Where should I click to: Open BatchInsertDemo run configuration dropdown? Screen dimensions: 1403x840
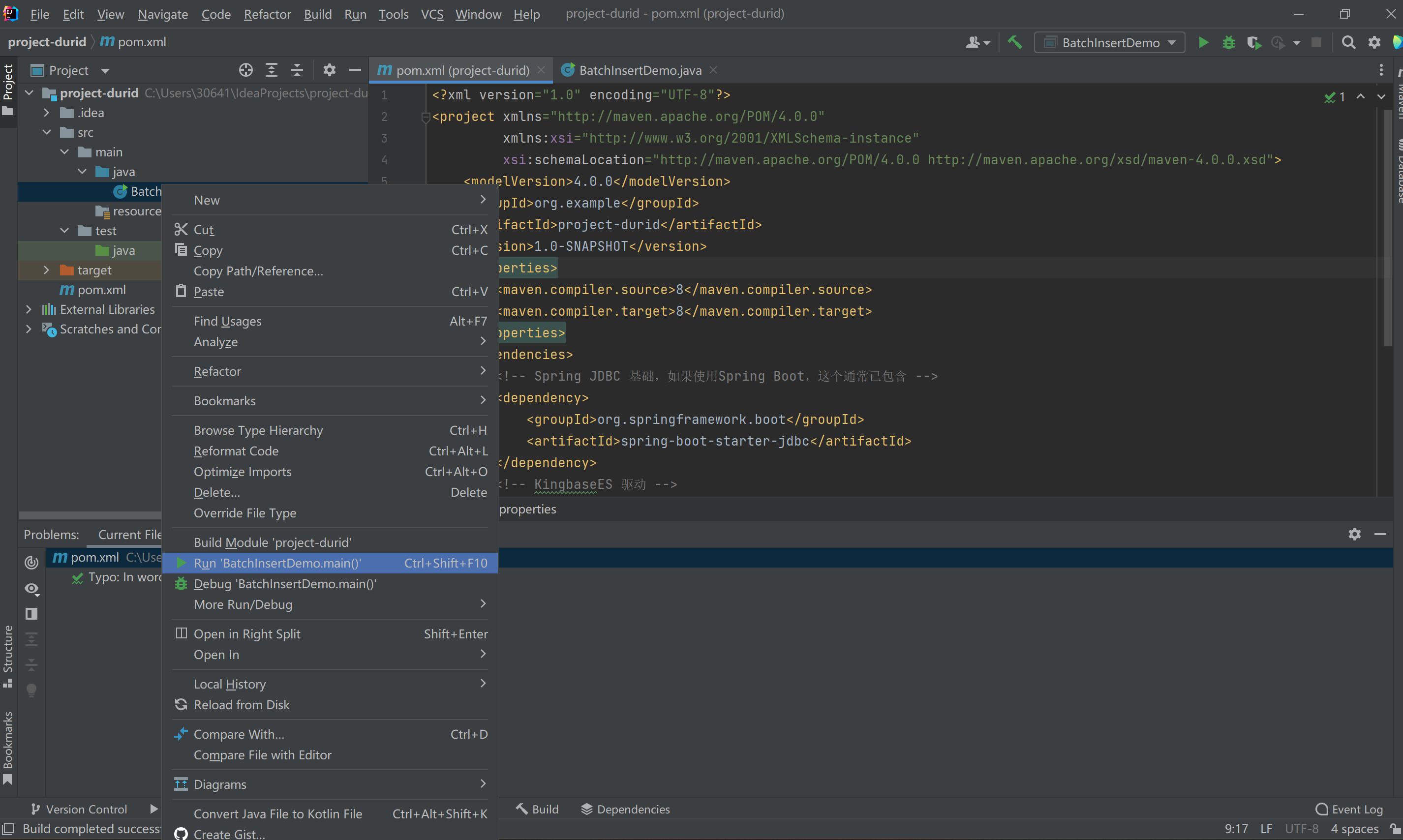(x=1109, y=42)
